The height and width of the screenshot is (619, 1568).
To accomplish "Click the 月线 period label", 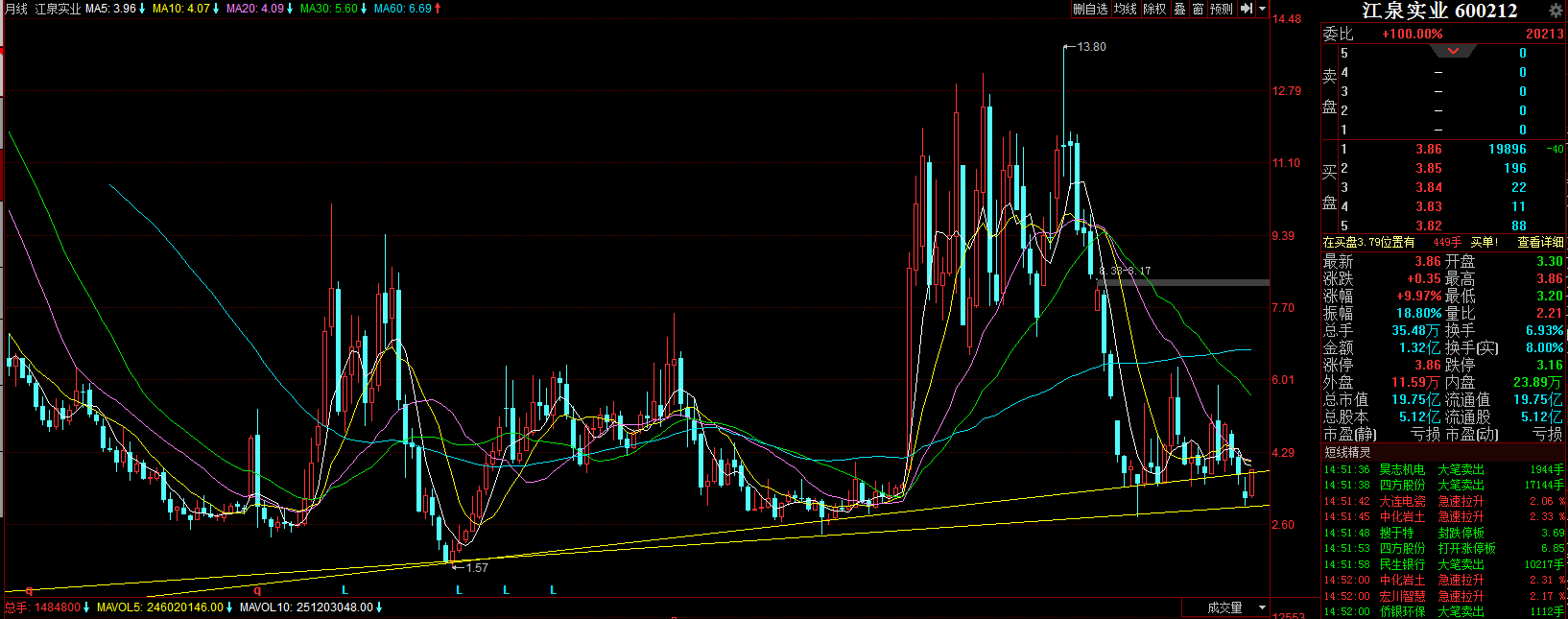I will [x=16, y=9].
